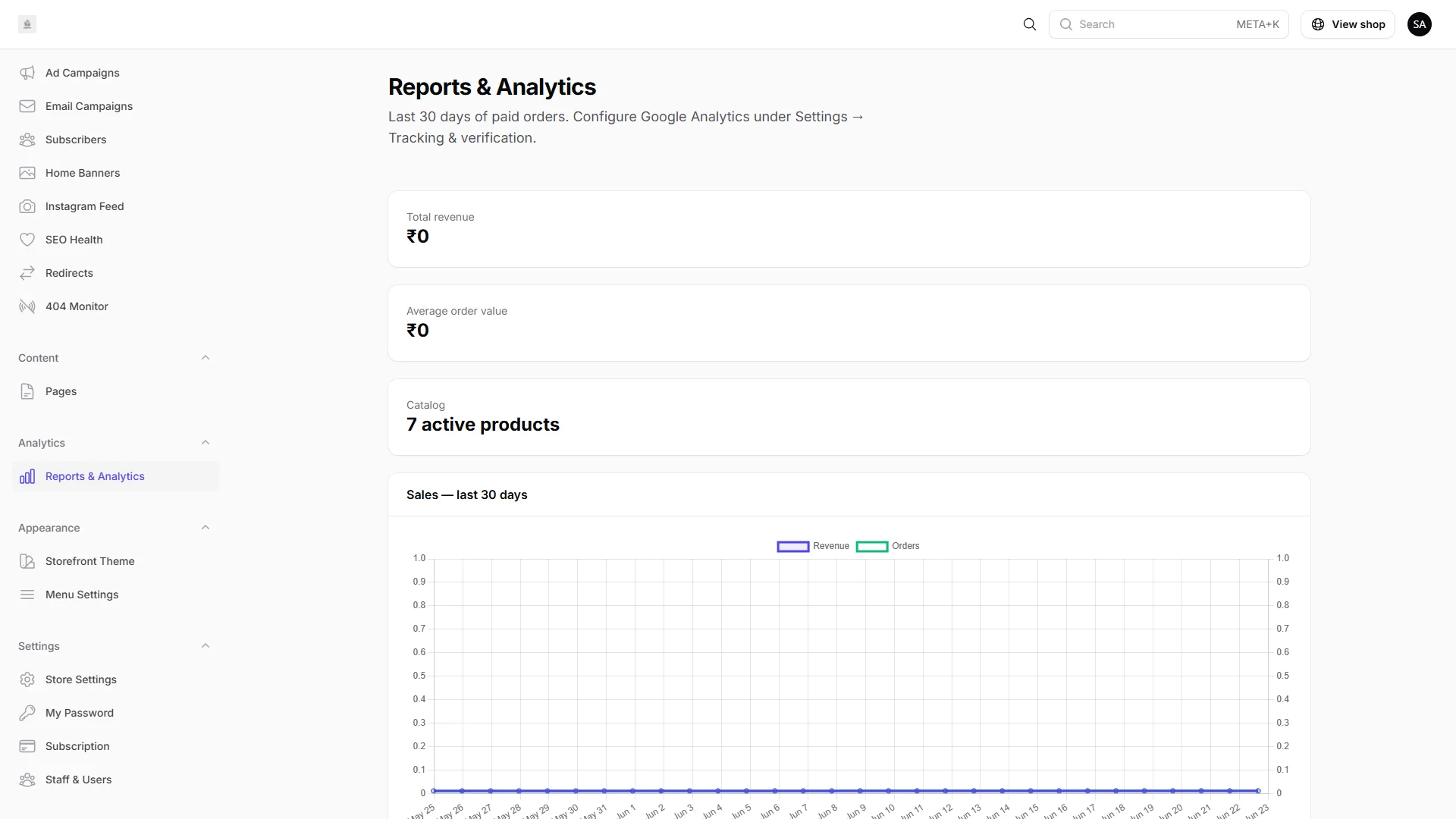Focus the Search input field
This screenshot has width=1456, height=819.
(x=1169, y=24)
